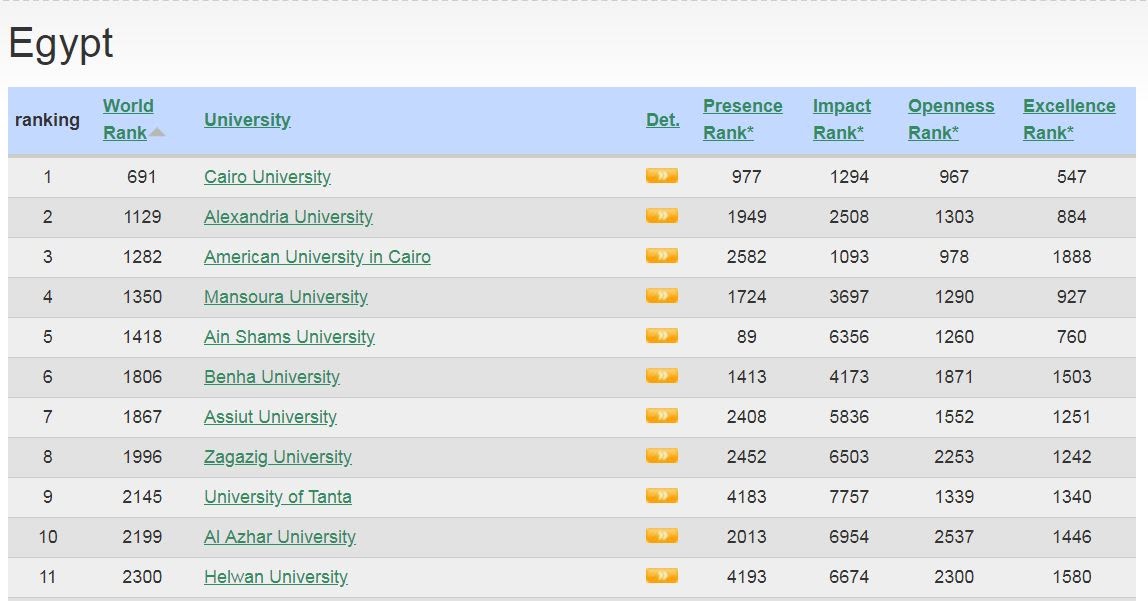The image size is (1148, 601).
Task: Select presence rank value 977
Action: click(747, 176)
